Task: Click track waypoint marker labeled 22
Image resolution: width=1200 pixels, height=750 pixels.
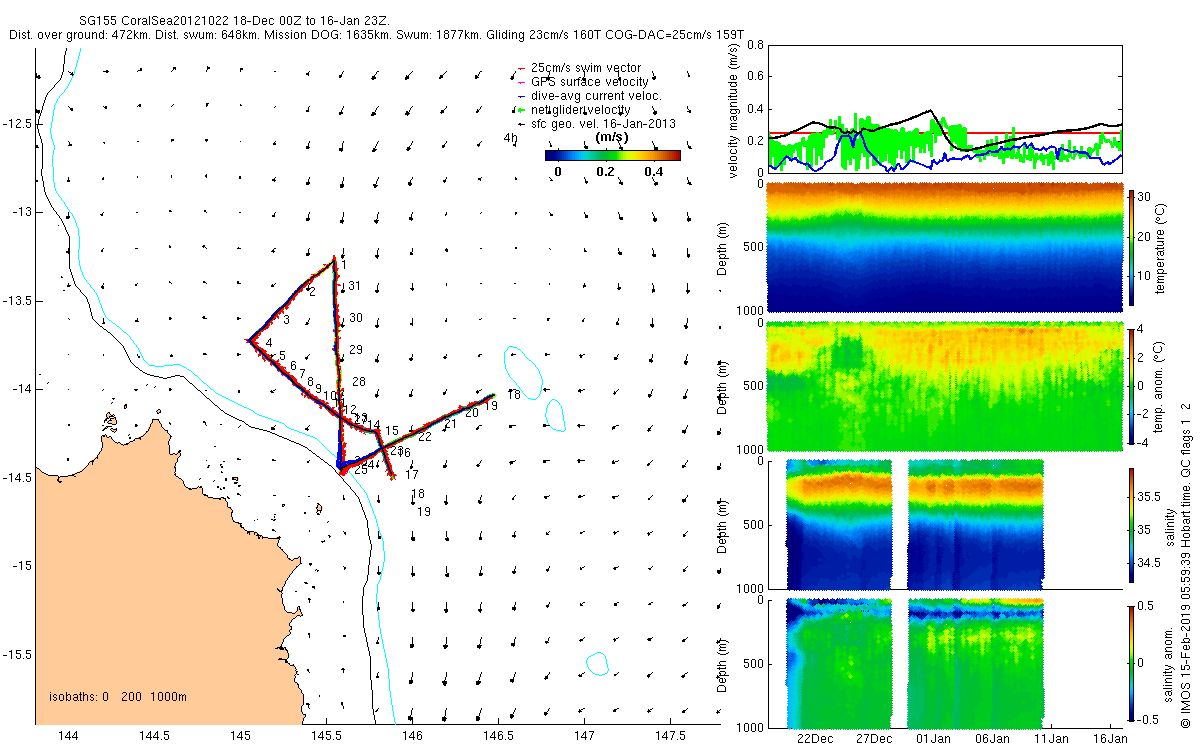Action: coord(425,437)
